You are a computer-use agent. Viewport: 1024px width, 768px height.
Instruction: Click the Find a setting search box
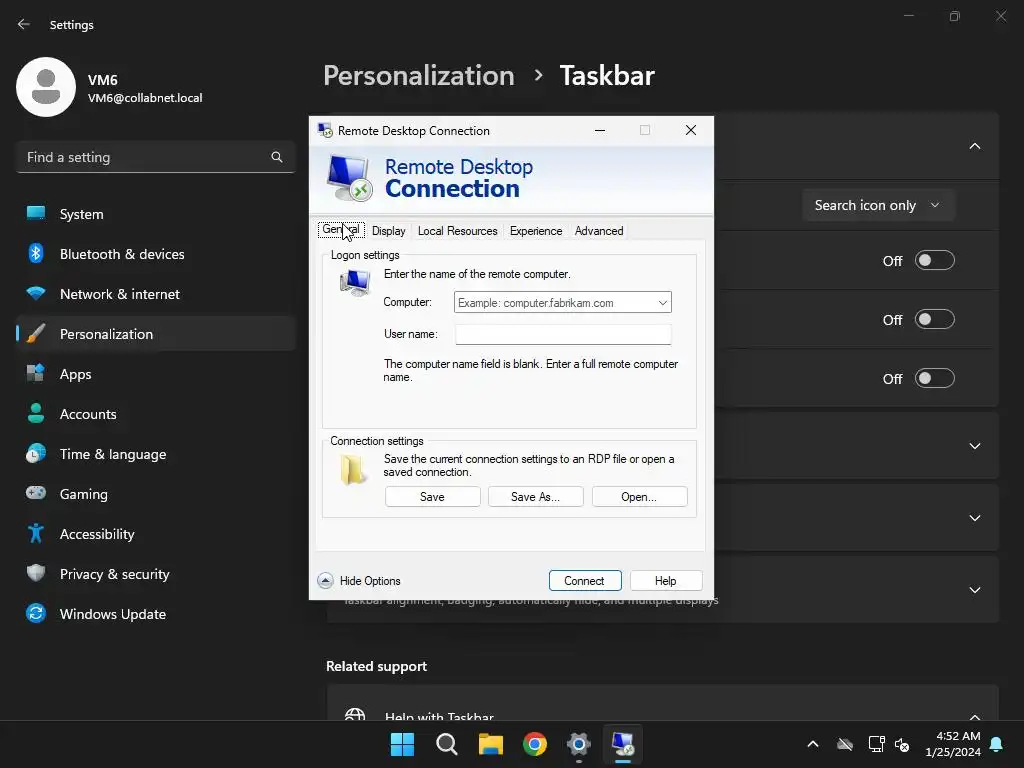(155, 157)
